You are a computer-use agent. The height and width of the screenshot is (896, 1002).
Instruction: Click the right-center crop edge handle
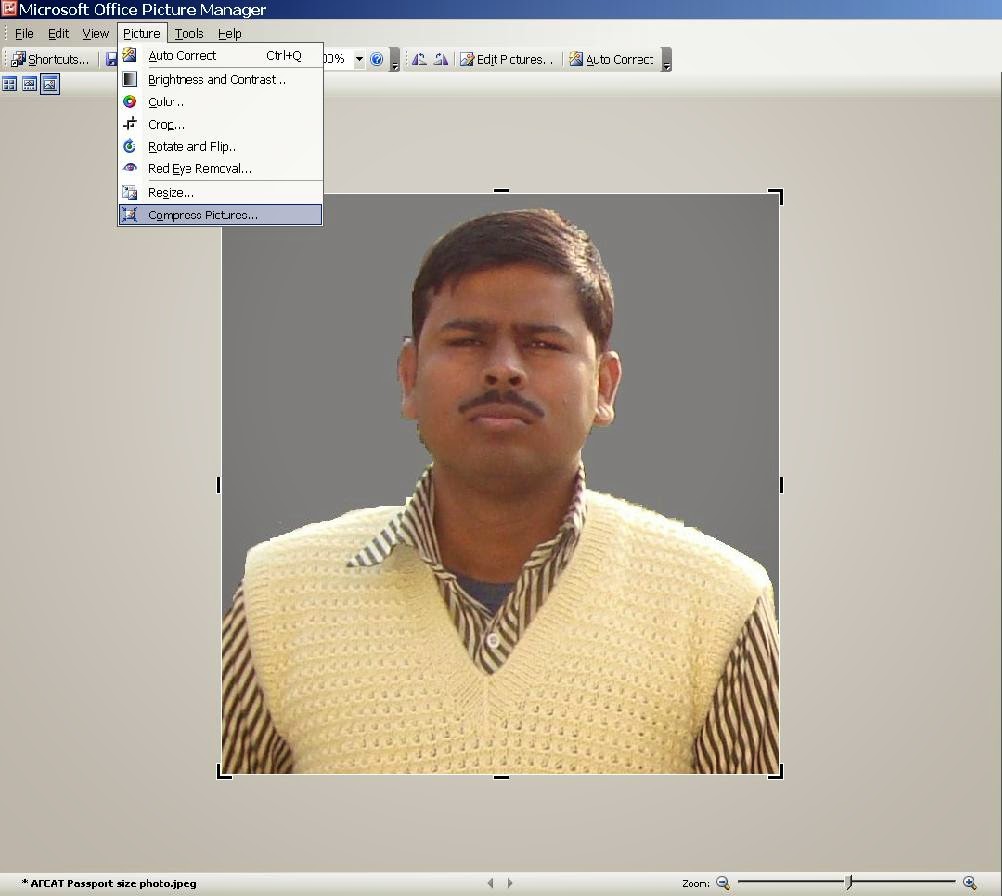pyautogui.click(x=781, y=485)
